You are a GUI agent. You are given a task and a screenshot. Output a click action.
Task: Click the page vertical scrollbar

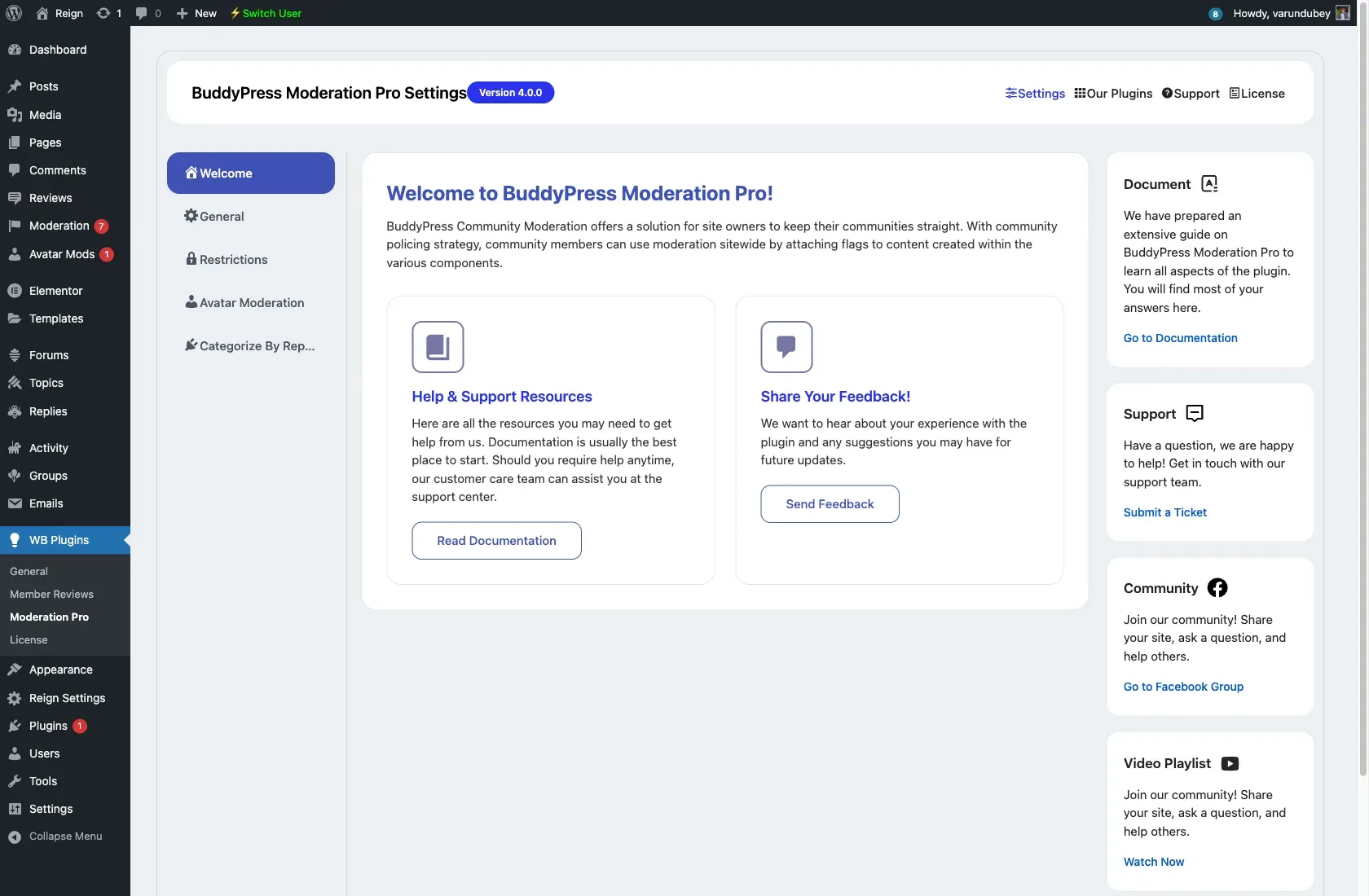click(x=1363, y=391)
